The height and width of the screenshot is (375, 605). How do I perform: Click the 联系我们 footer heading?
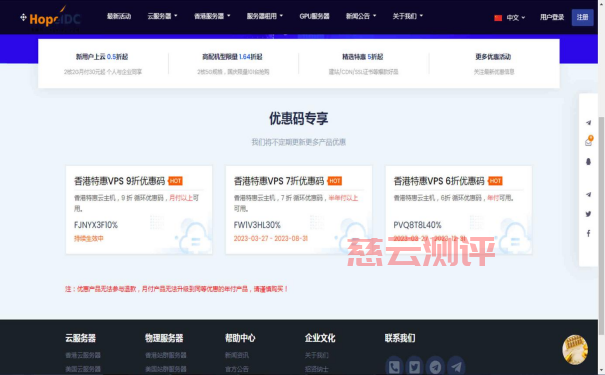point(400,338)
